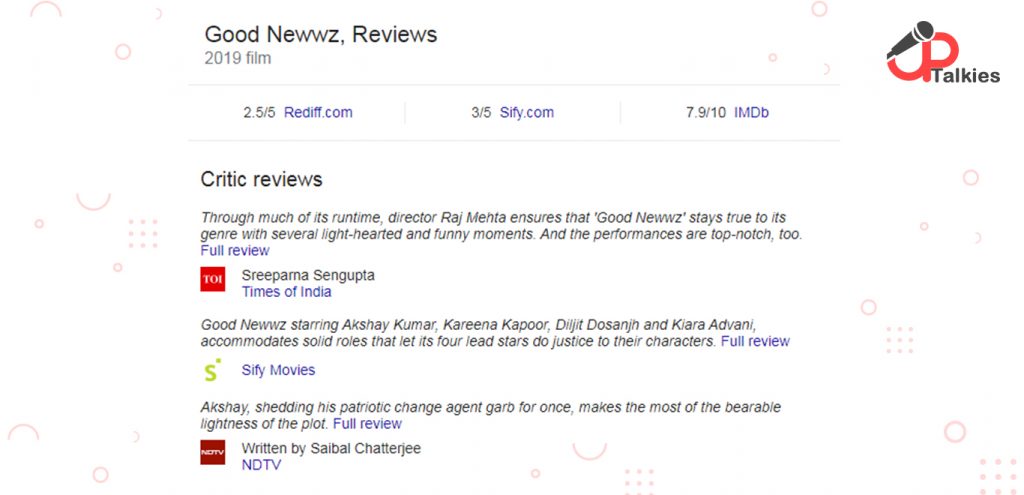This screenshot has width=1024, height=495.
Task: Open the IMDb rating link
Action: point(751,112)
